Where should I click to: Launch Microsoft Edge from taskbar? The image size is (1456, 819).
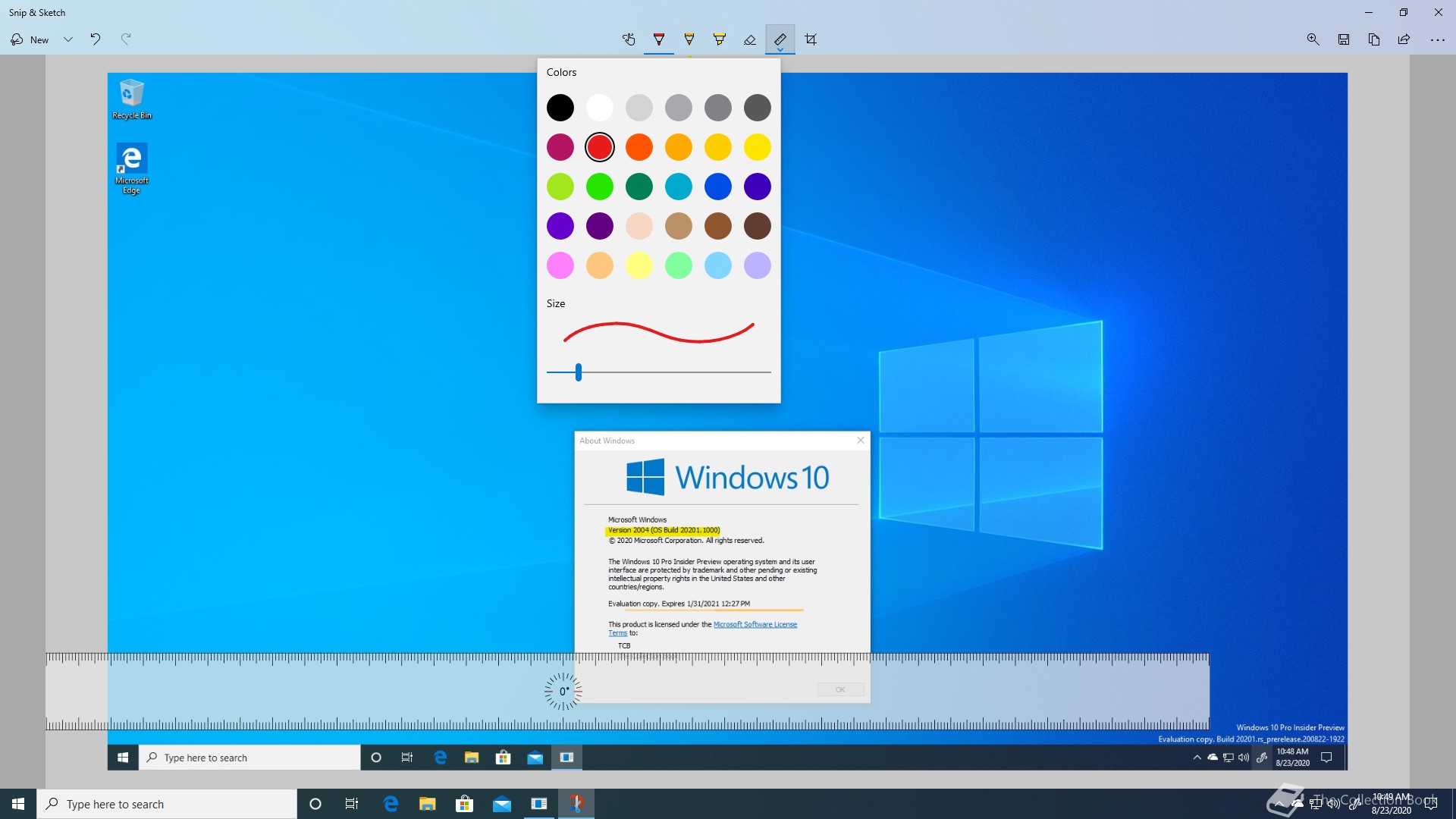[x=391, y=804]
